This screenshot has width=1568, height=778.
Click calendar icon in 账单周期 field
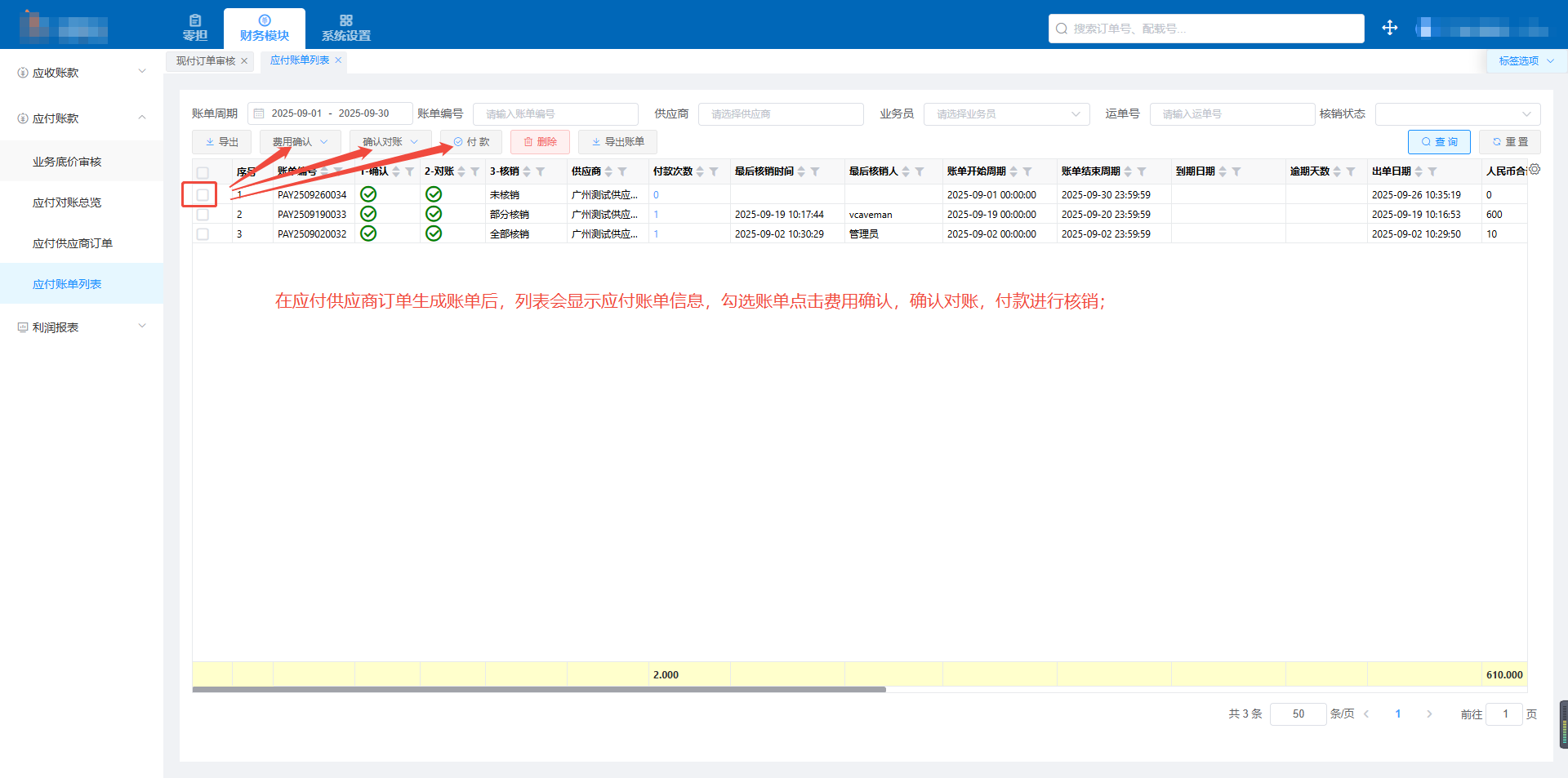click(x=259, y=114)
